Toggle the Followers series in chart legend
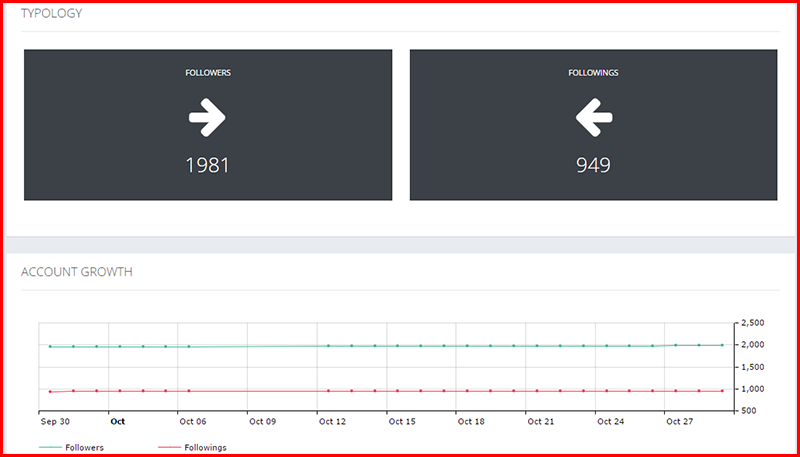Image resolution: width=800 pixels, height=457 pixels. point(71,447)
